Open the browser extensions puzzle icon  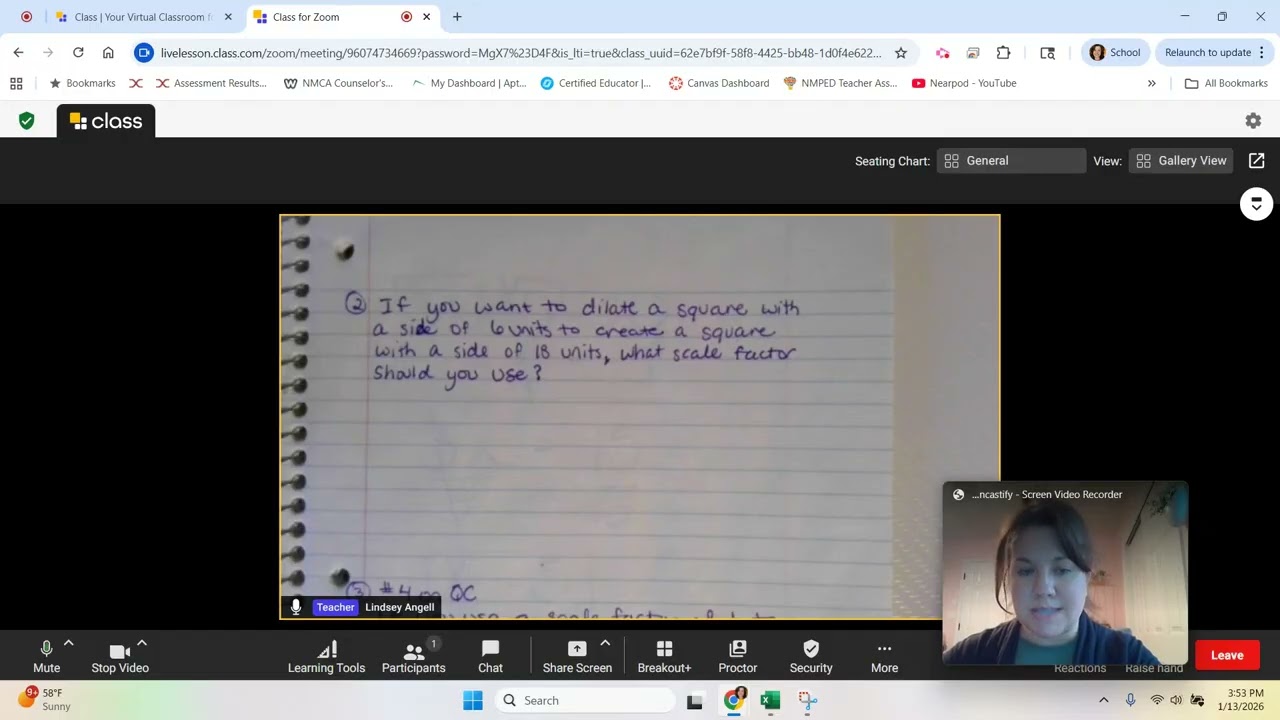(x=1004, y=53)
